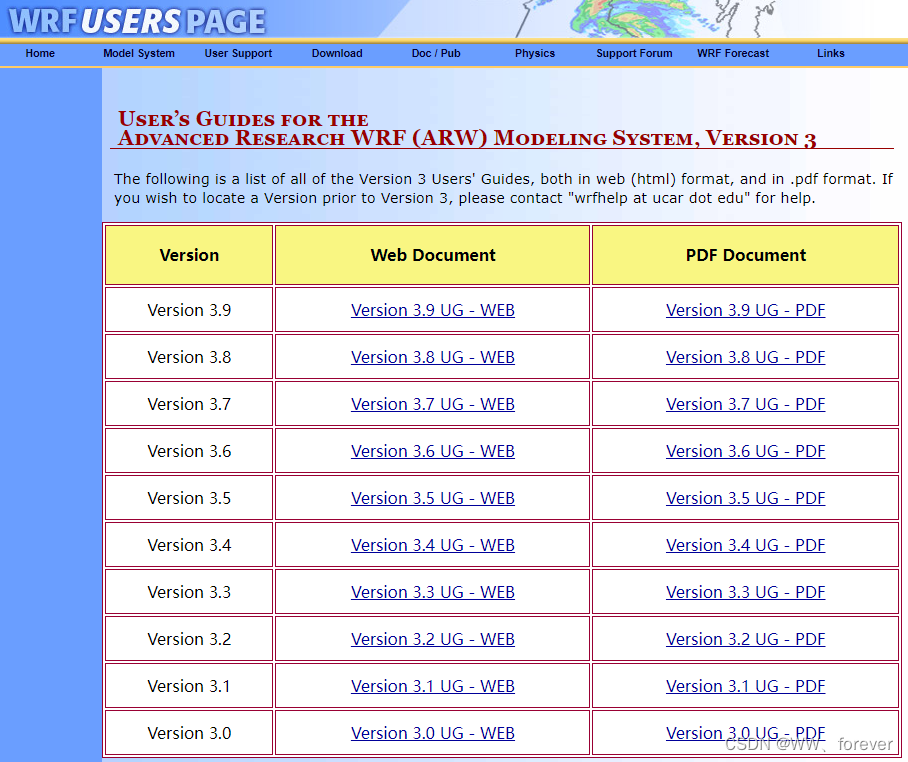Click the 'Version 3.7' table cell

point(189,404)
